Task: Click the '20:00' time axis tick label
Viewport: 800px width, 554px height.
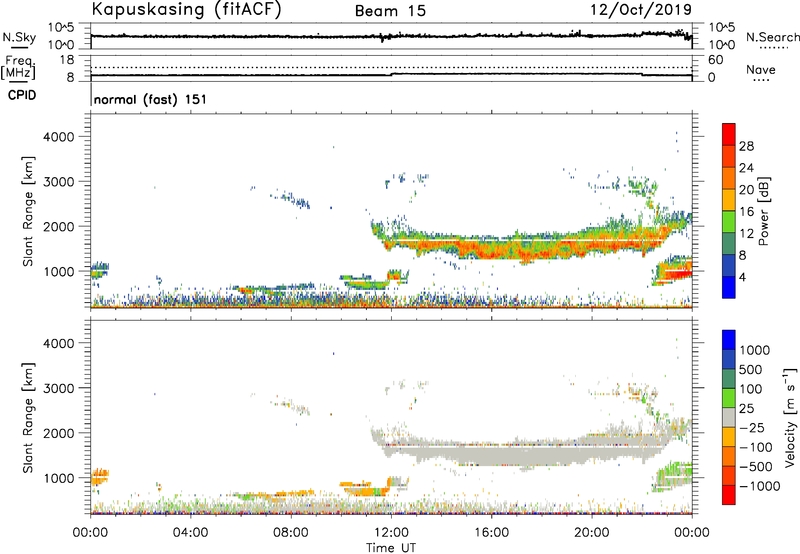Action: pos(592,533)
